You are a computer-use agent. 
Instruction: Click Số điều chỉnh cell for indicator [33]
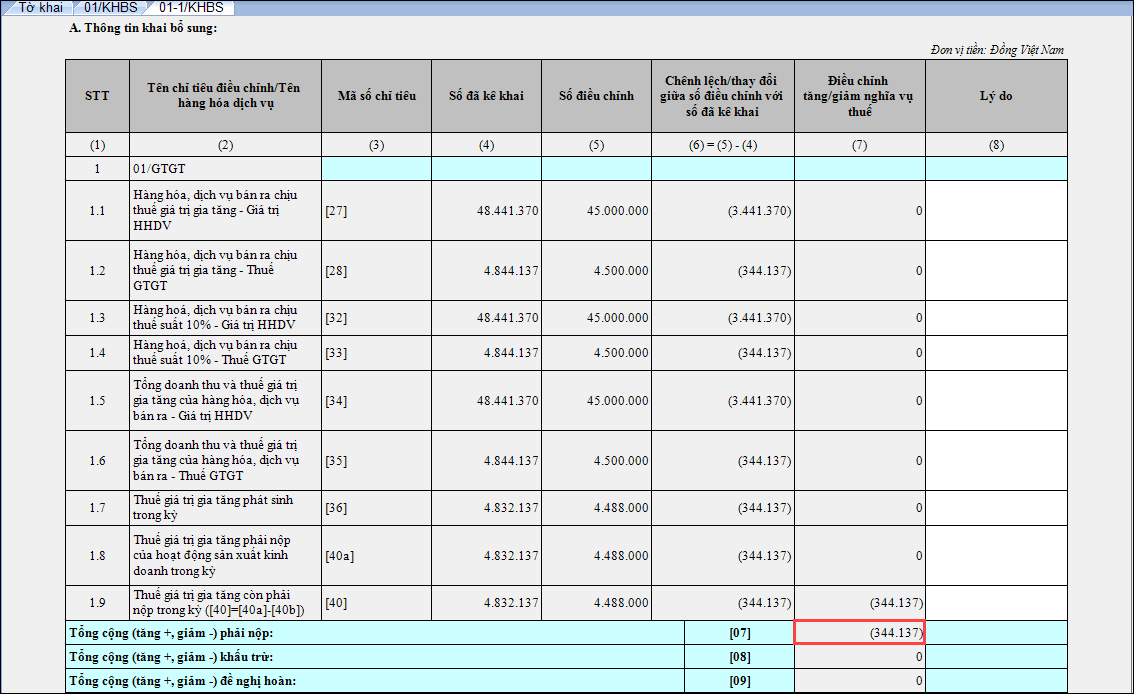click(x=596, y=353)
